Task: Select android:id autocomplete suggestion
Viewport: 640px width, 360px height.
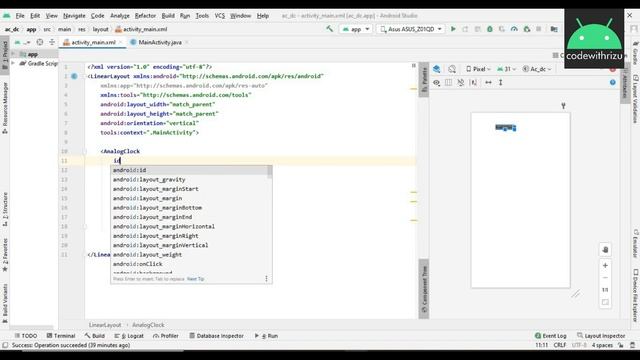Action: pos(189,170)
